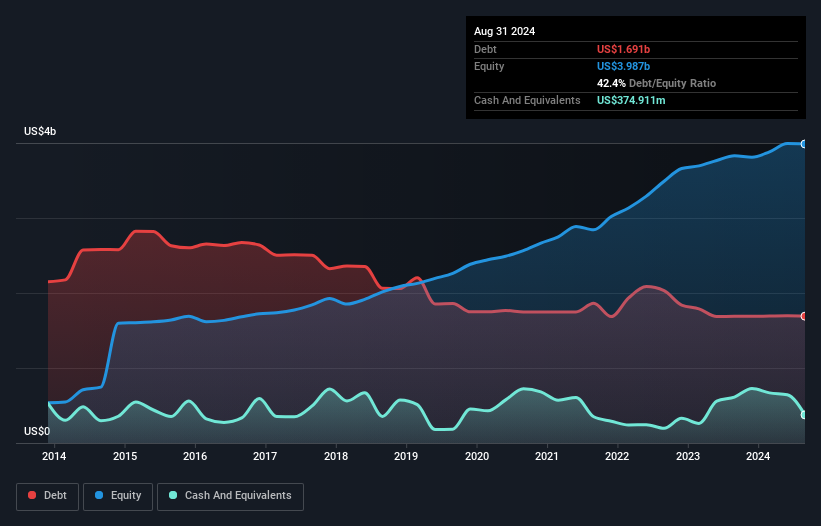Image resolution: width=821 pixels, height=526 pixels.
Task: Select the 2019 label on the x-axis
Action: [406, 456]
